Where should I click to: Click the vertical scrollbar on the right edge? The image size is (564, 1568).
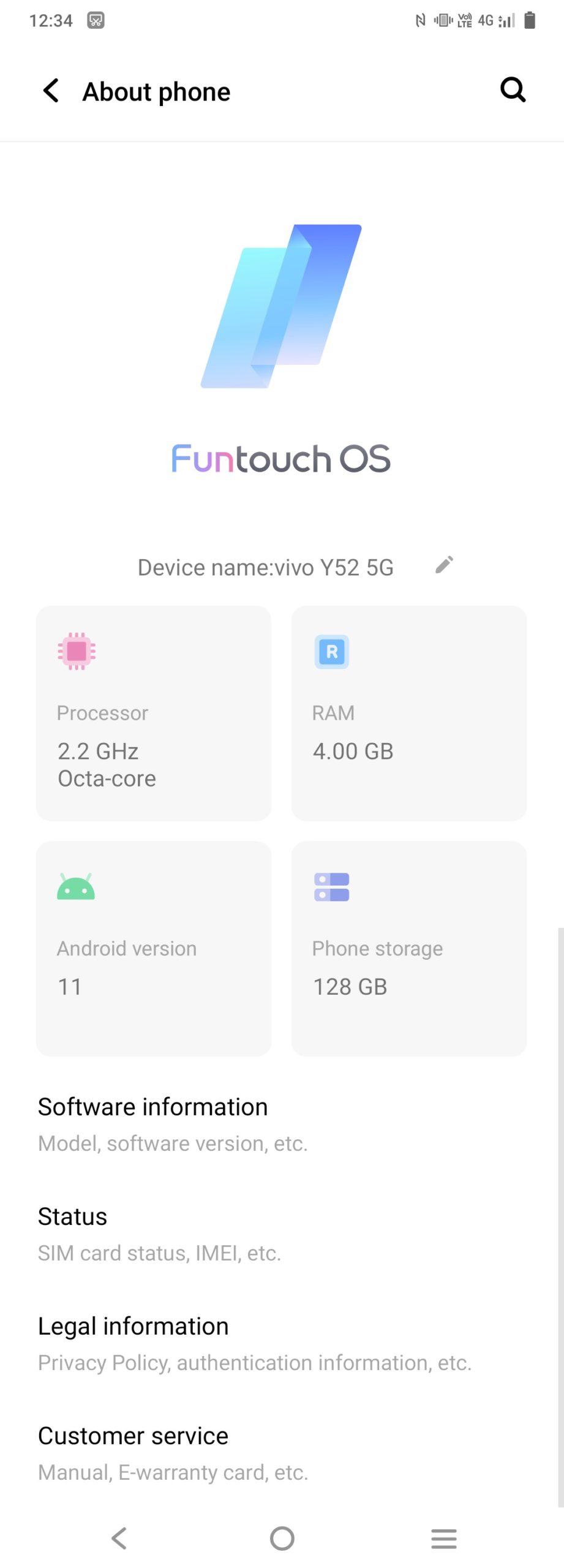click(x=560, y=1216)
